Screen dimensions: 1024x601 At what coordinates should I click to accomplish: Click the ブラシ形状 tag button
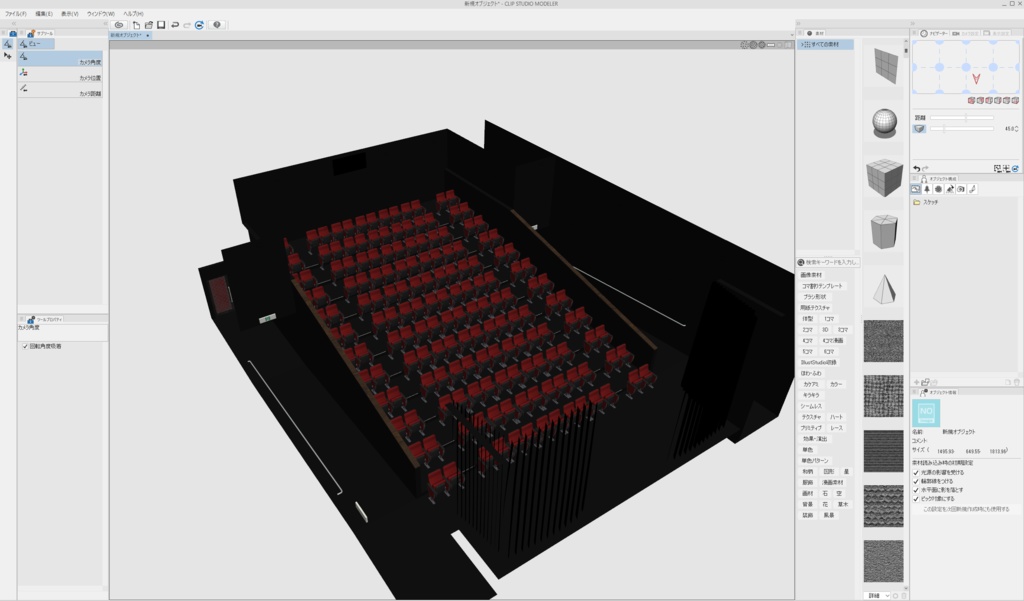814,297
